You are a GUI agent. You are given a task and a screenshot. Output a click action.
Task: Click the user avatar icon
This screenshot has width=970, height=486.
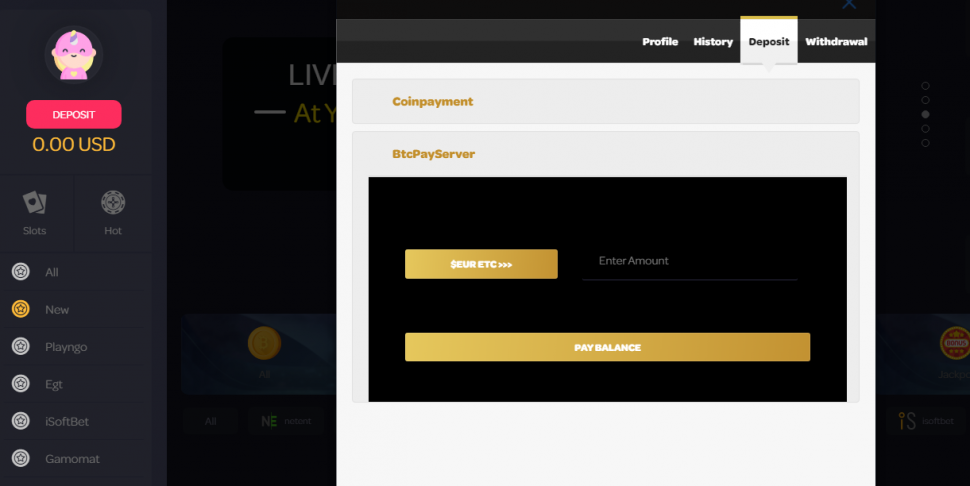(x=73, y=54)
